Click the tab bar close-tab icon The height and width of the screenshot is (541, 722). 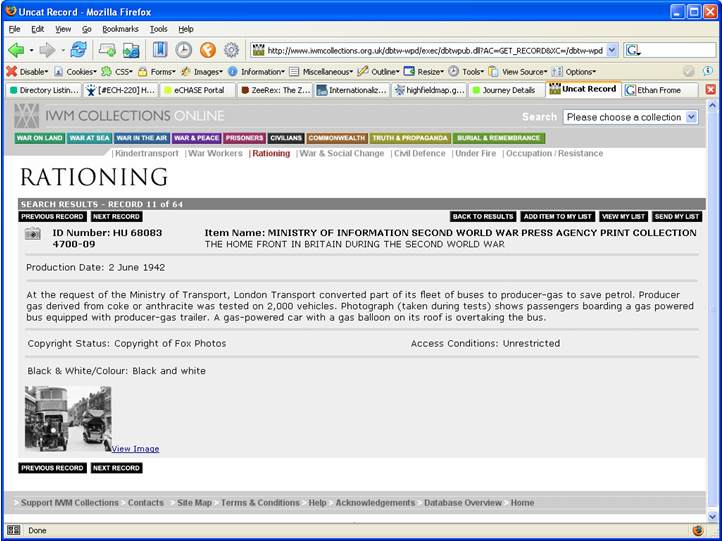tap(710, 89)
